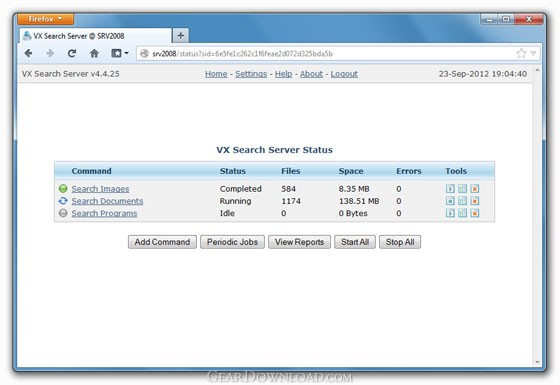Click the View Reports button
This screenshot has width=560, height=385.
pos(299,242)
